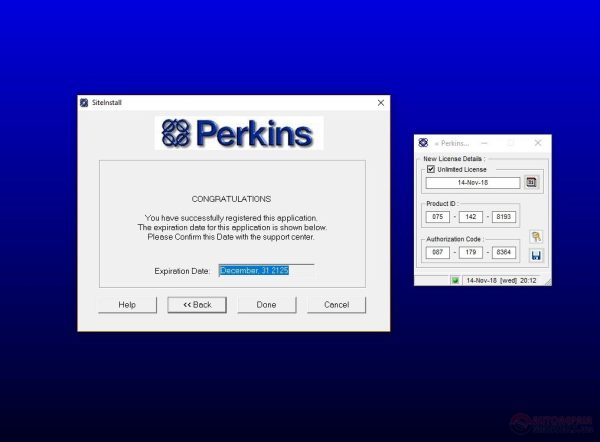Screen dimensions: 600x442
Task: Click the CONGRATULATIONS heading text
Action: pos(231,199)
